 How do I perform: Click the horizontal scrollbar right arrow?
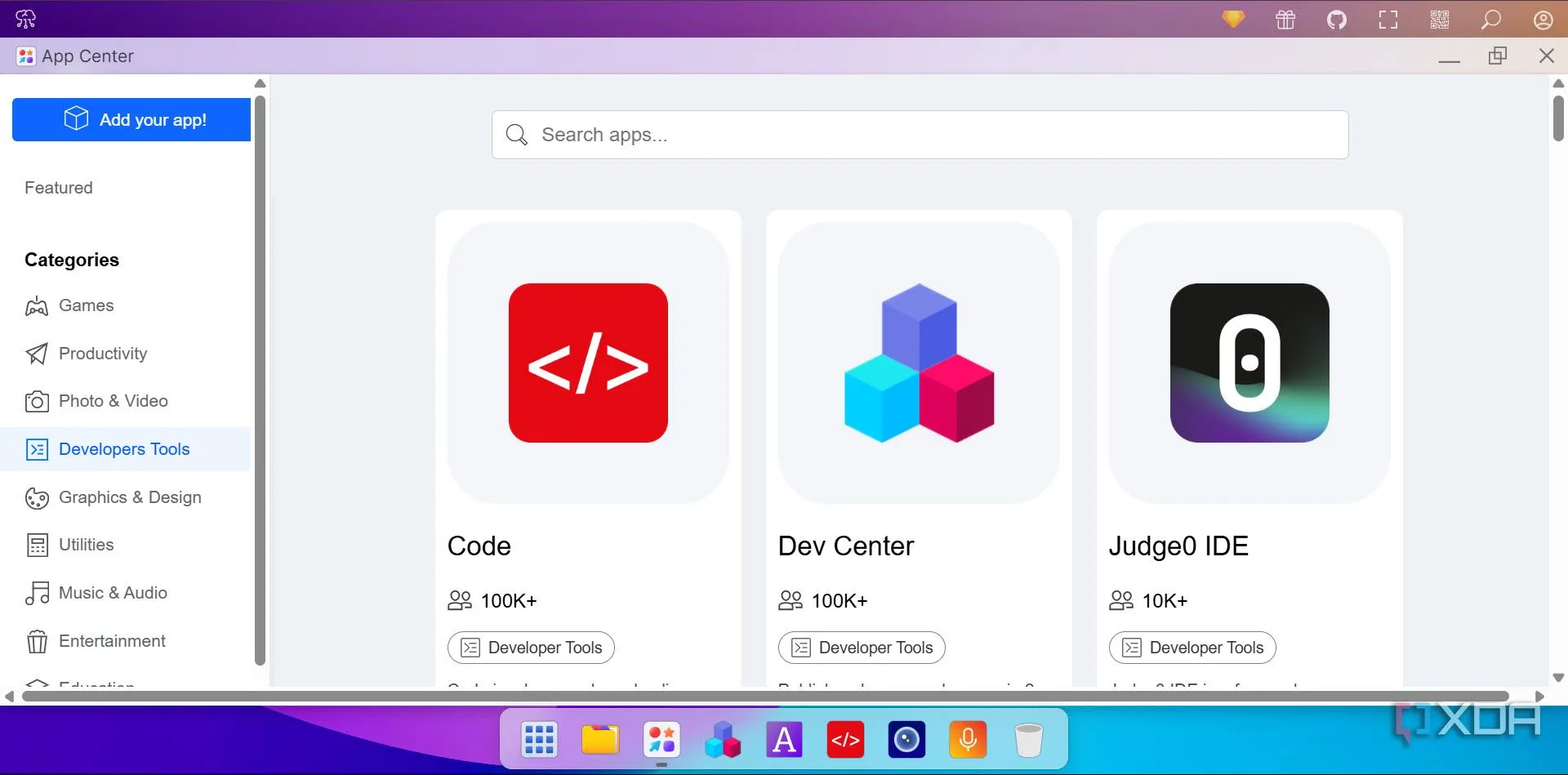tap(1539, 697)
